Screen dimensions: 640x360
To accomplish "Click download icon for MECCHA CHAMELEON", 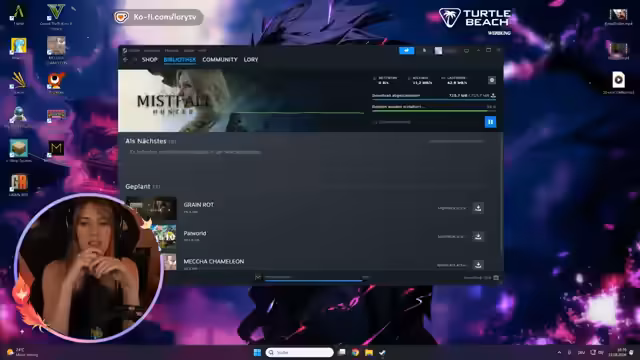I will click(478, 265).
